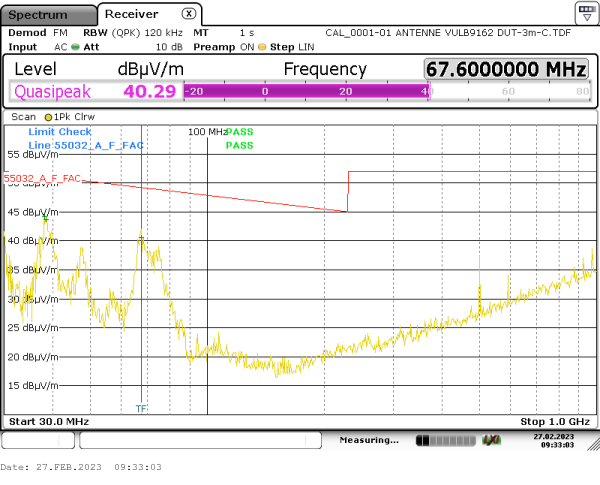Click the Line 55032_A_F_FAC label

(86, 145)
